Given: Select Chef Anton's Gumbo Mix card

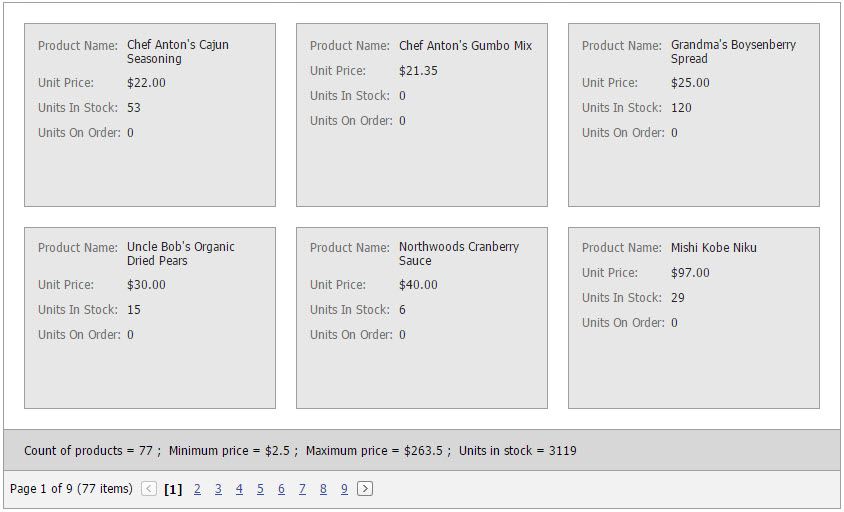Looking at the screenshot, I should pos(422,115).
